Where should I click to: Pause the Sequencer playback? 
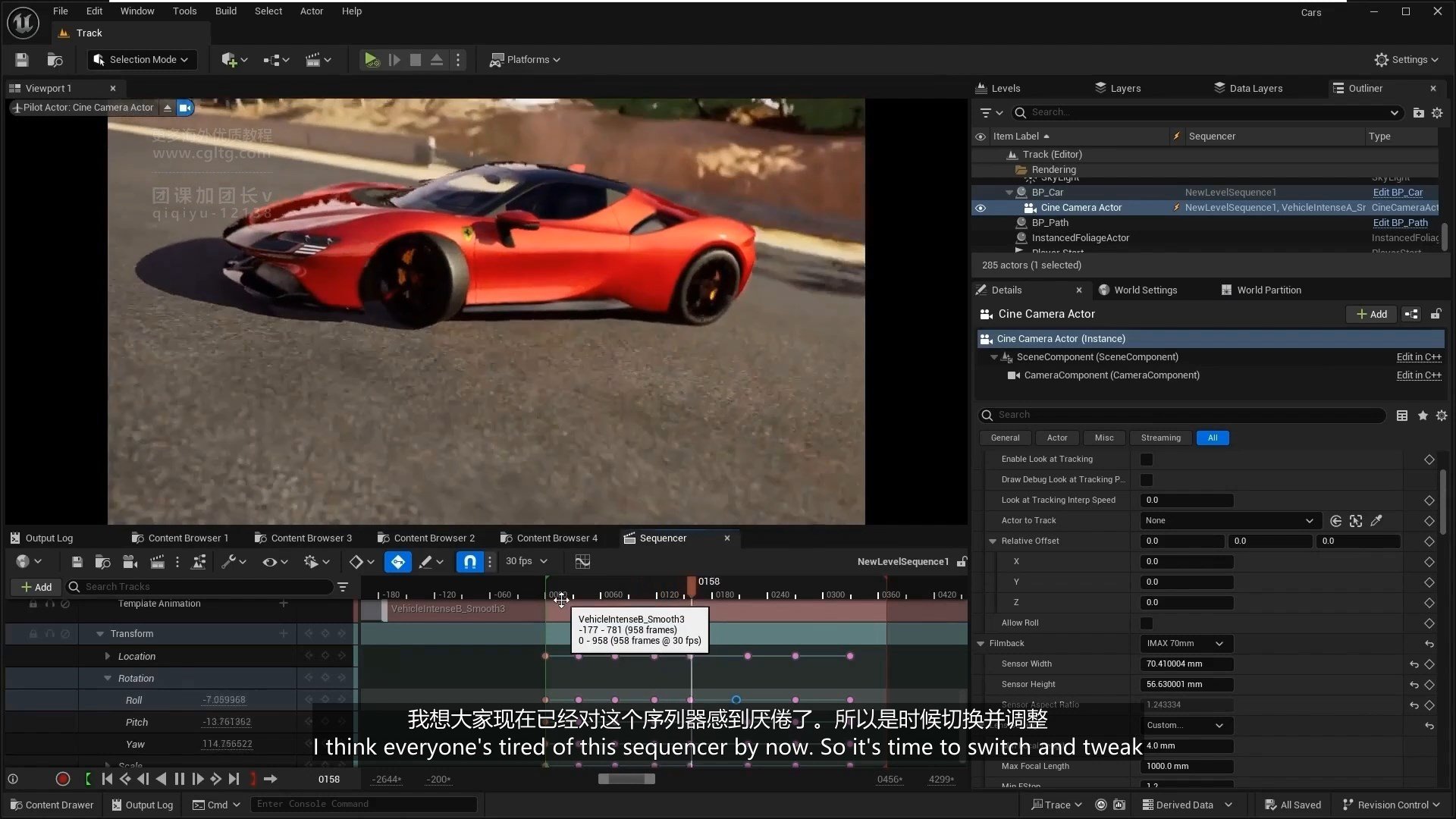[x=180, y=779]
